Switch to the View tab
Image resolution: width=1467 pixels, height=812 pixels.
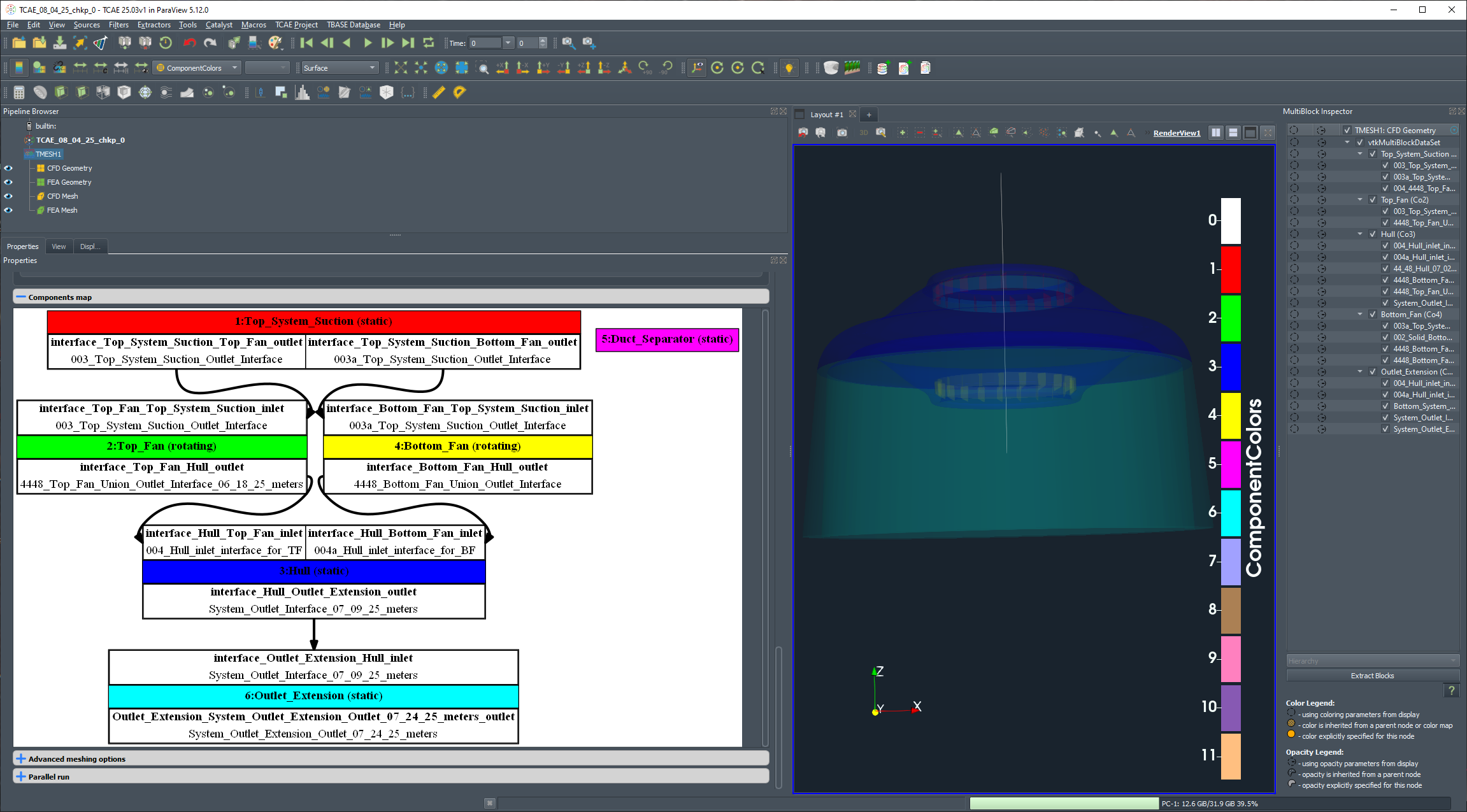pyautogui.click(x=59, y=246)
